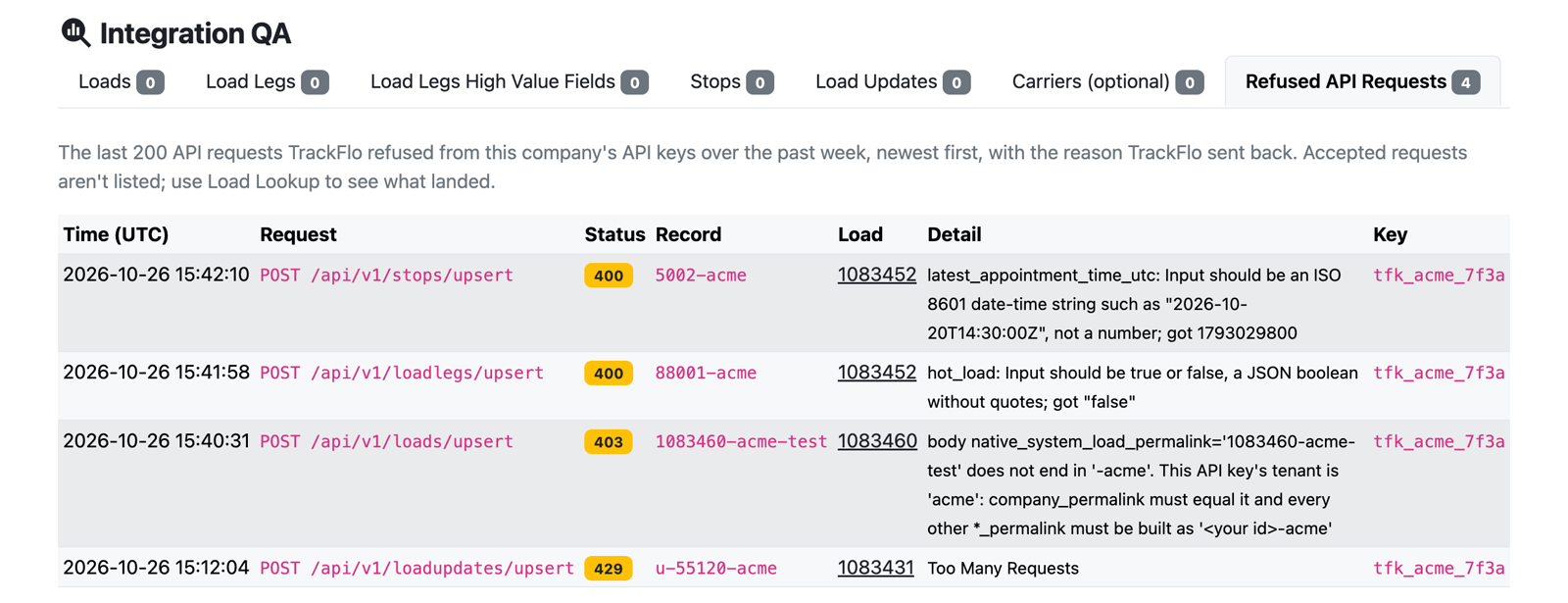
Task: Click timestamp 2026-10-26 15:42:10
Action: [x=156, y=276]
